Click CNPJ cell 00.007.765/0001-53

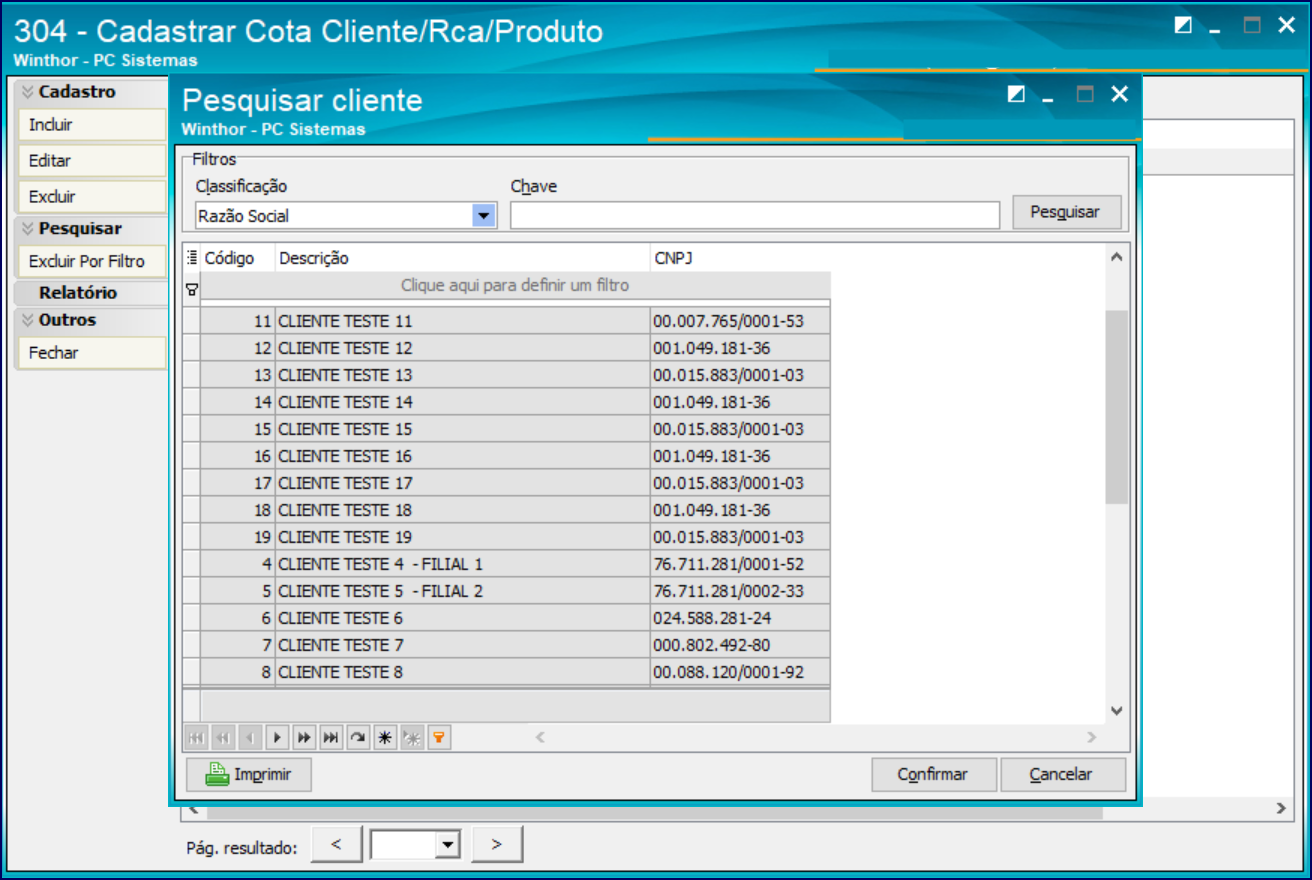click(x=740, y=321)
